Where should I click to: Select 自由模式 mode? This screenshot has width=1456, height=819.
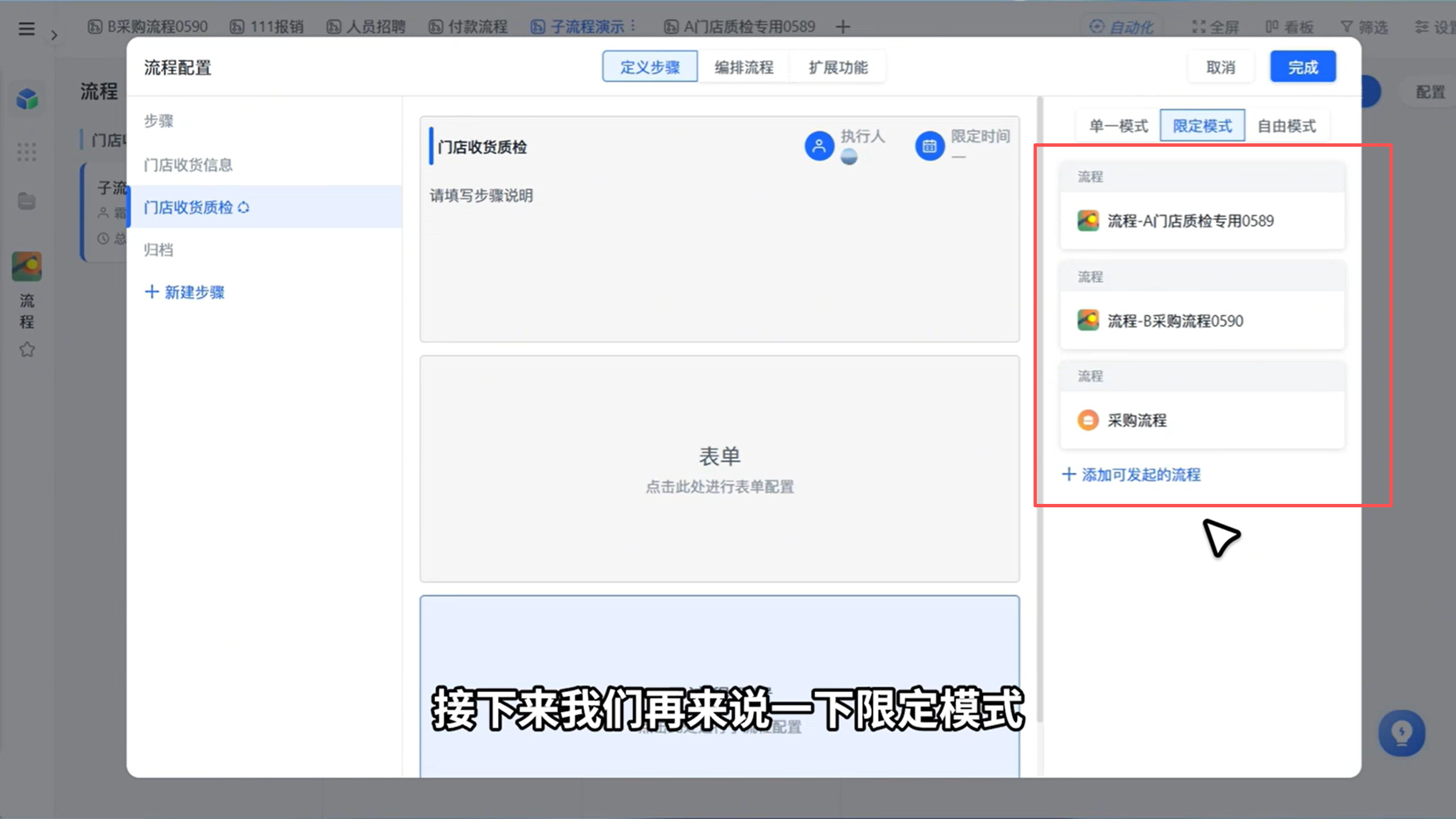point(1286,126)
